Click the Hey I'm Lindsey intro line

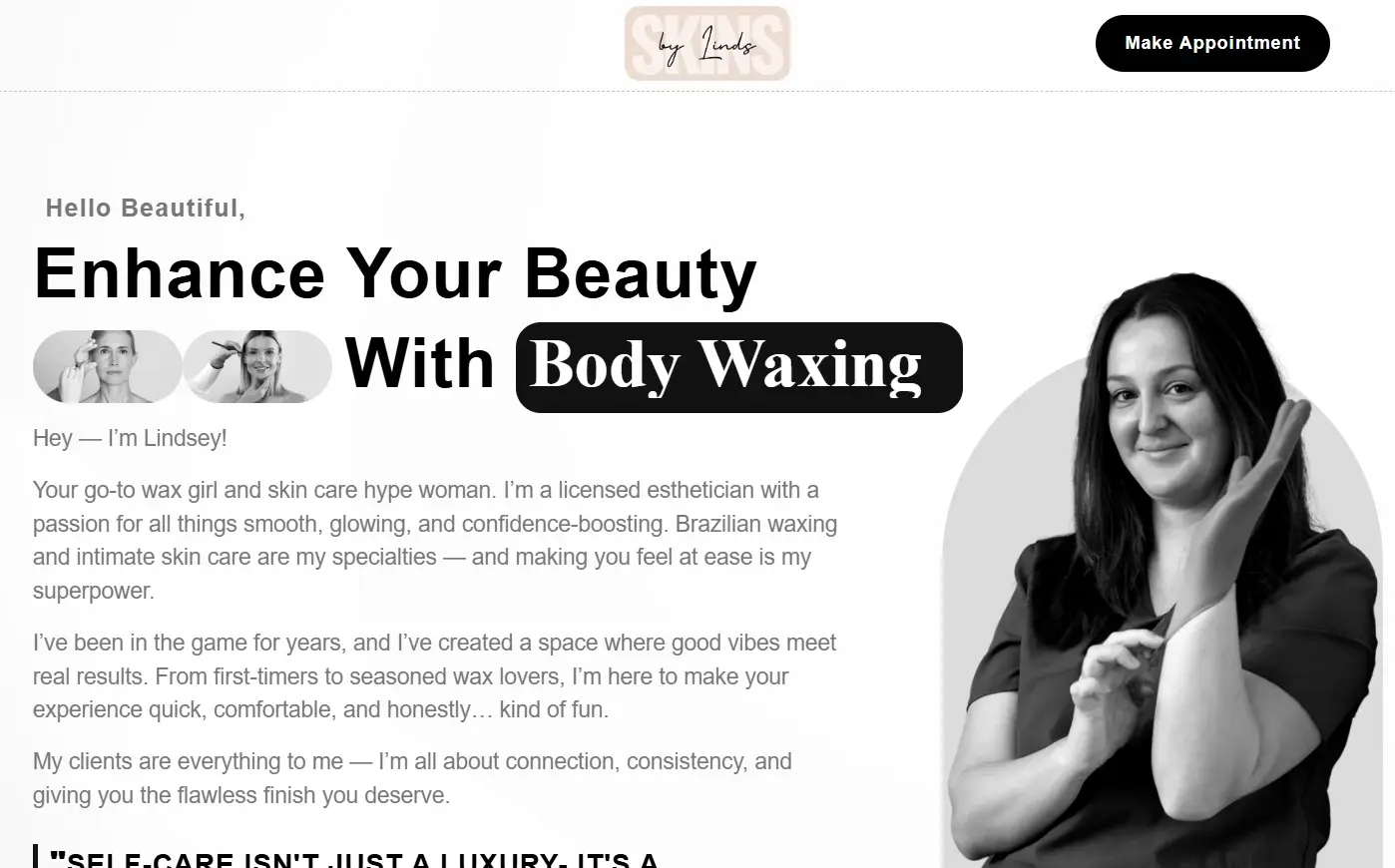[130, 438]
